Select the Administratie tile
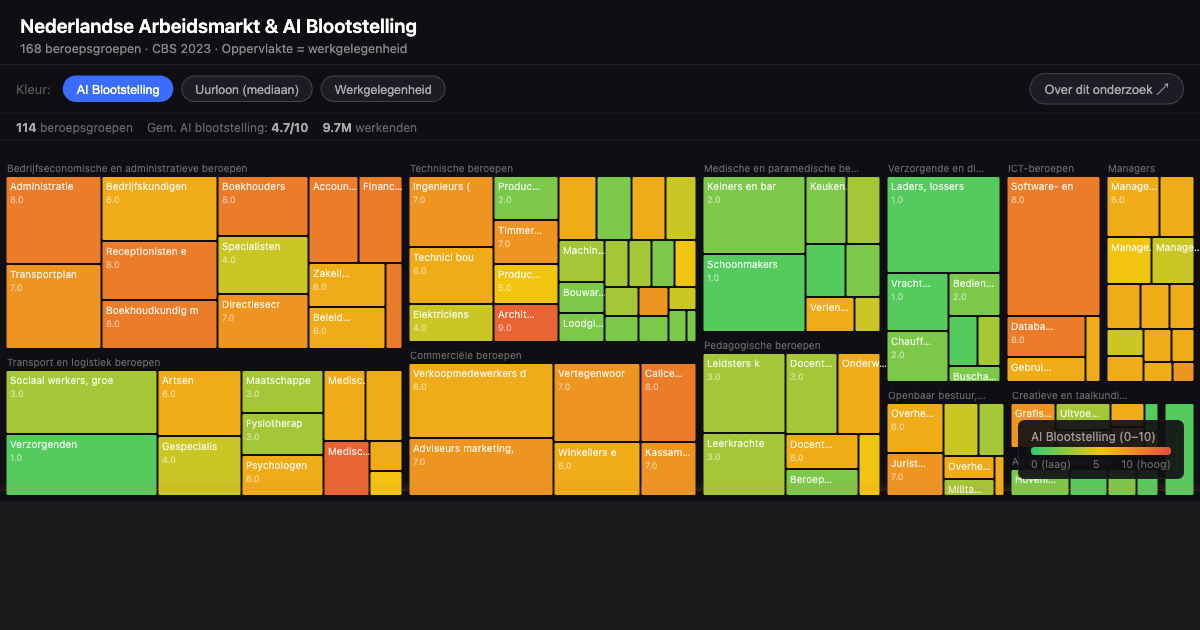This screenshot has height=630, width=1200. pos(53,220)
